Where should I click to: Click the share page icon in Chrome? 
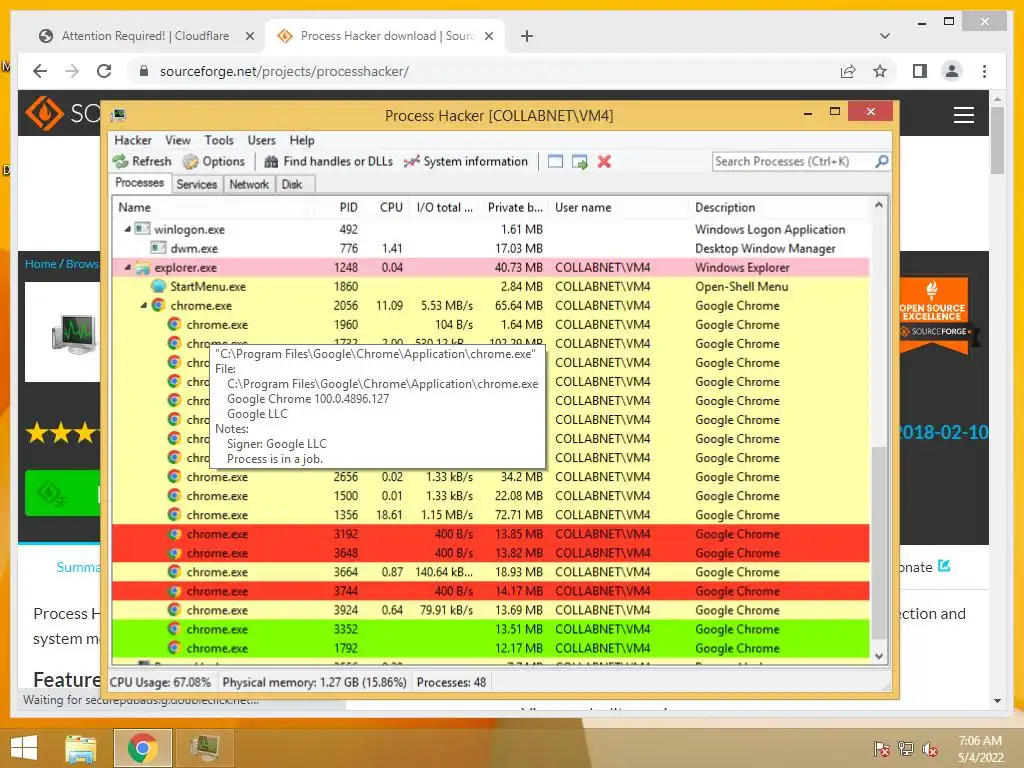[x=848, y=71]
